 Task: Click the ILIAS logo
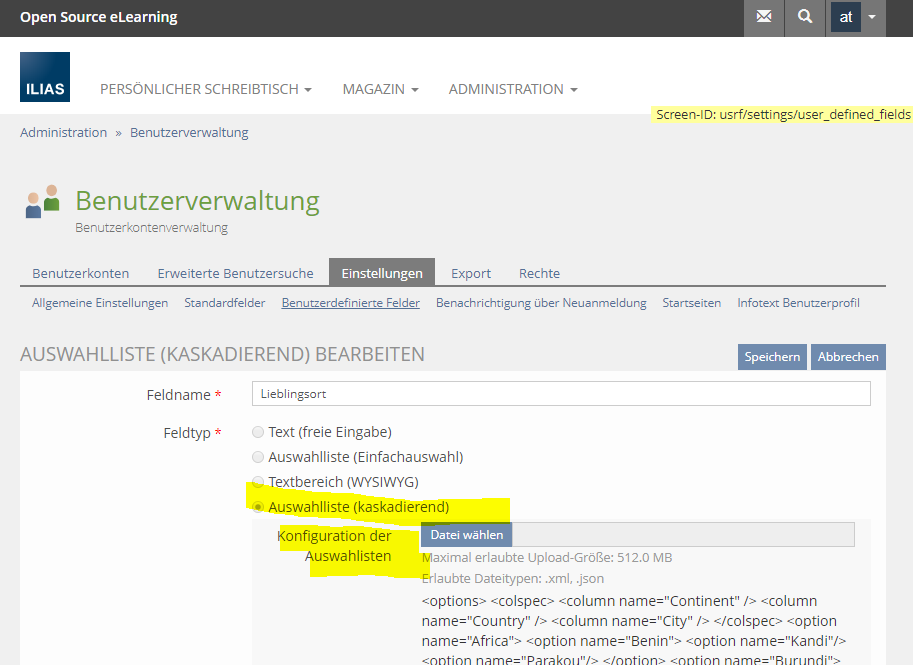[x=45, y=77]
